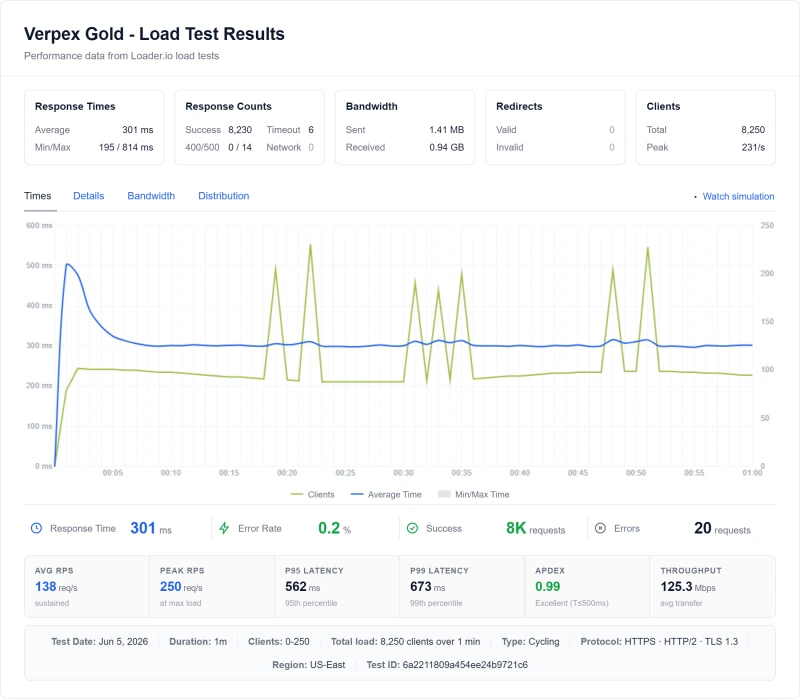Click the Duration: 1m entry

coord(198,642)
